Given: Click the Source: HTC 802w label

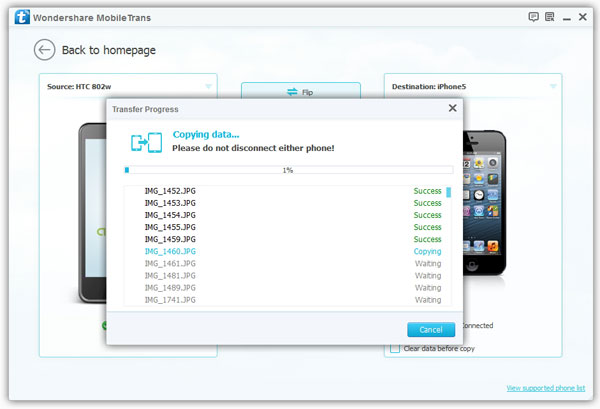Looking at the screenshot, I should pyautogui.click(x=79, y=86).
